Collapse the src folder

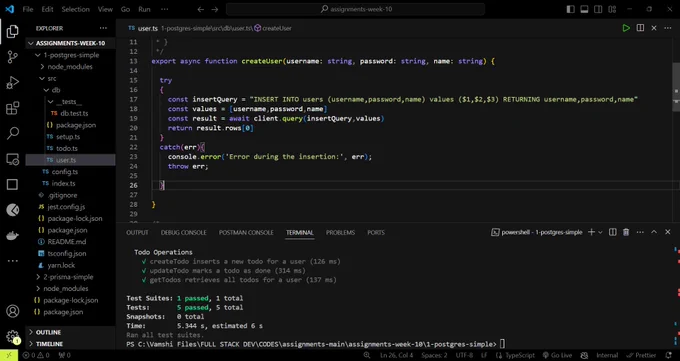coord(70,79)
